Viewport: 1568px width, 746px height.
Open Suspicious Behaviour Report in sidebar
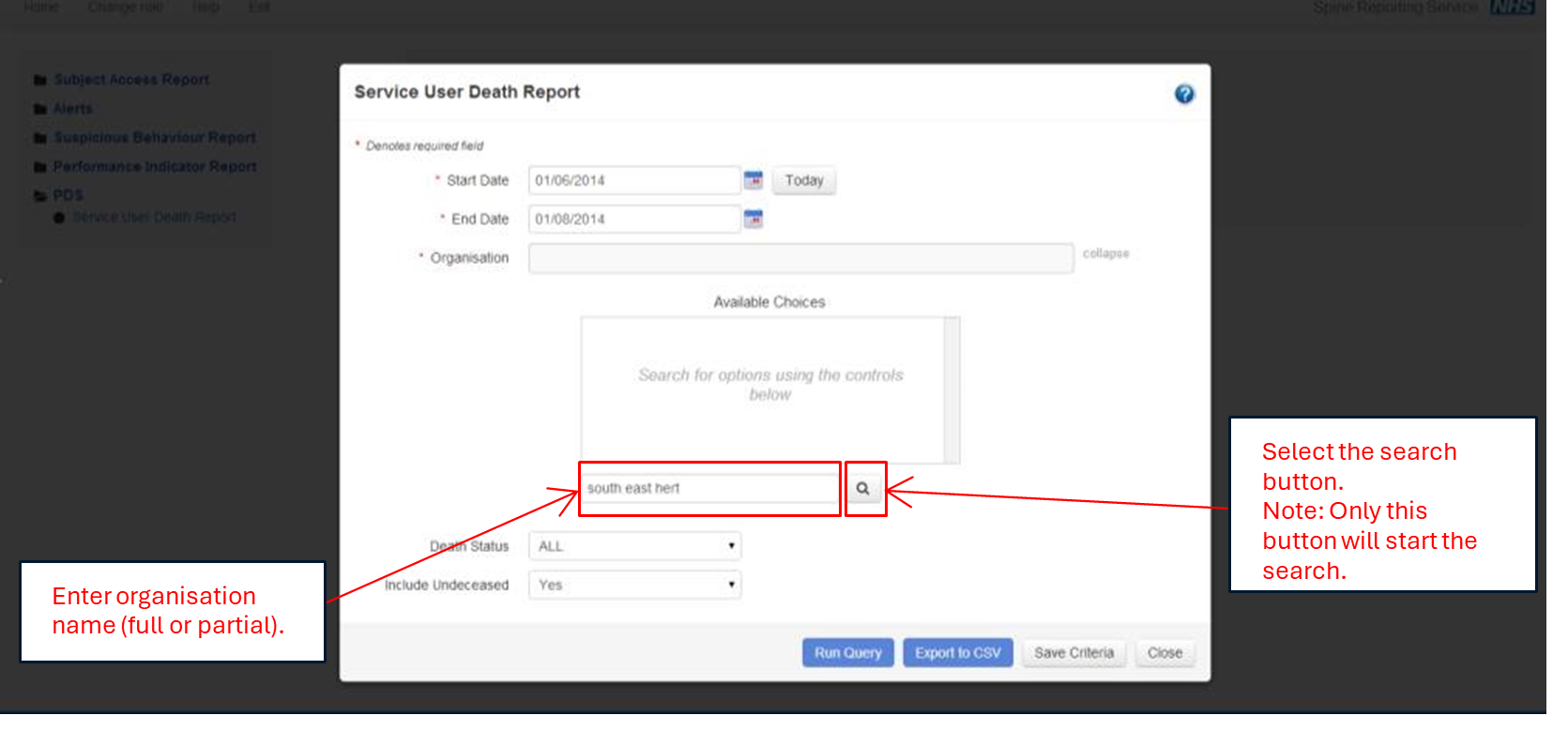pyautogui.click(x=155, y=138)
